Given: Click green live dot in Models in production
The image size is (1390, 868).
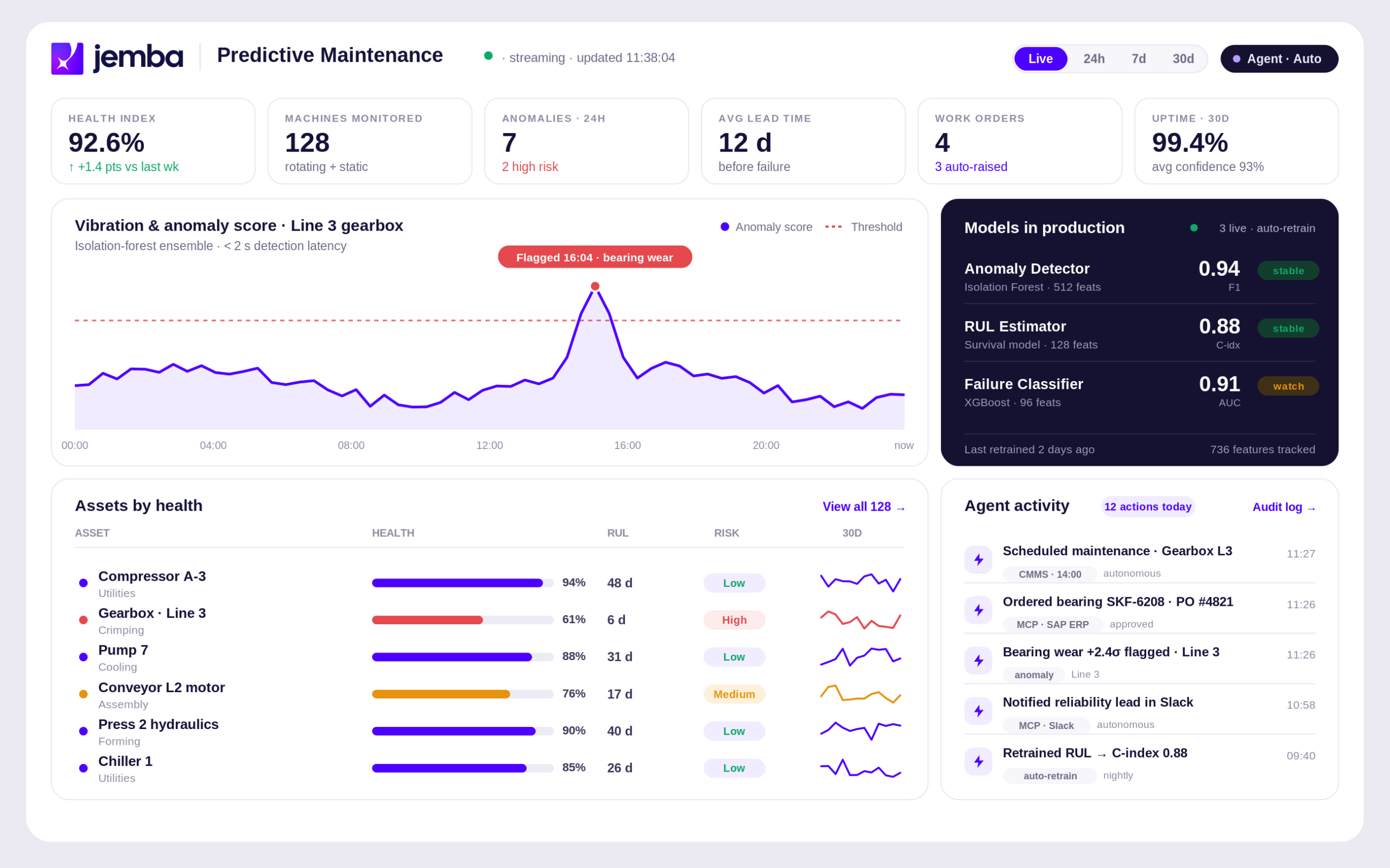Looking at the screenshot, I should [1193, 228].
